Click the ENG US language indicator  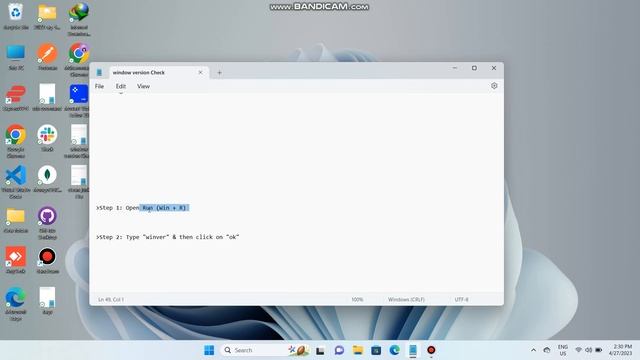coord(563,350)
